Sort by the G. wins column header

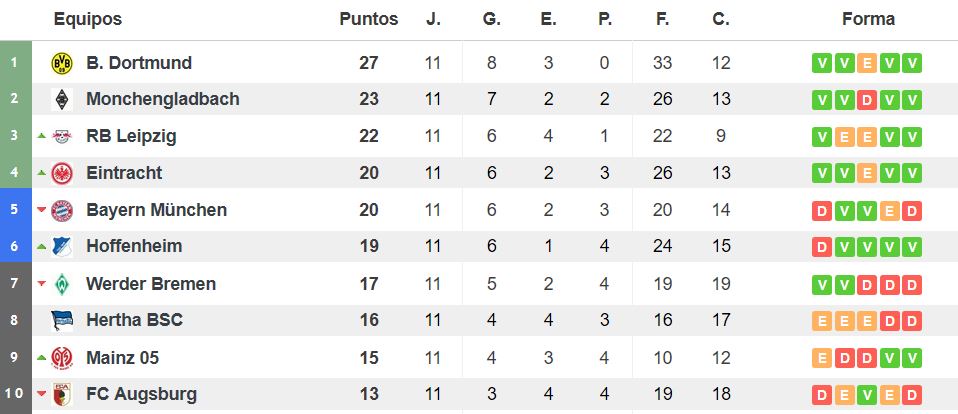click(x=491, y=19)
